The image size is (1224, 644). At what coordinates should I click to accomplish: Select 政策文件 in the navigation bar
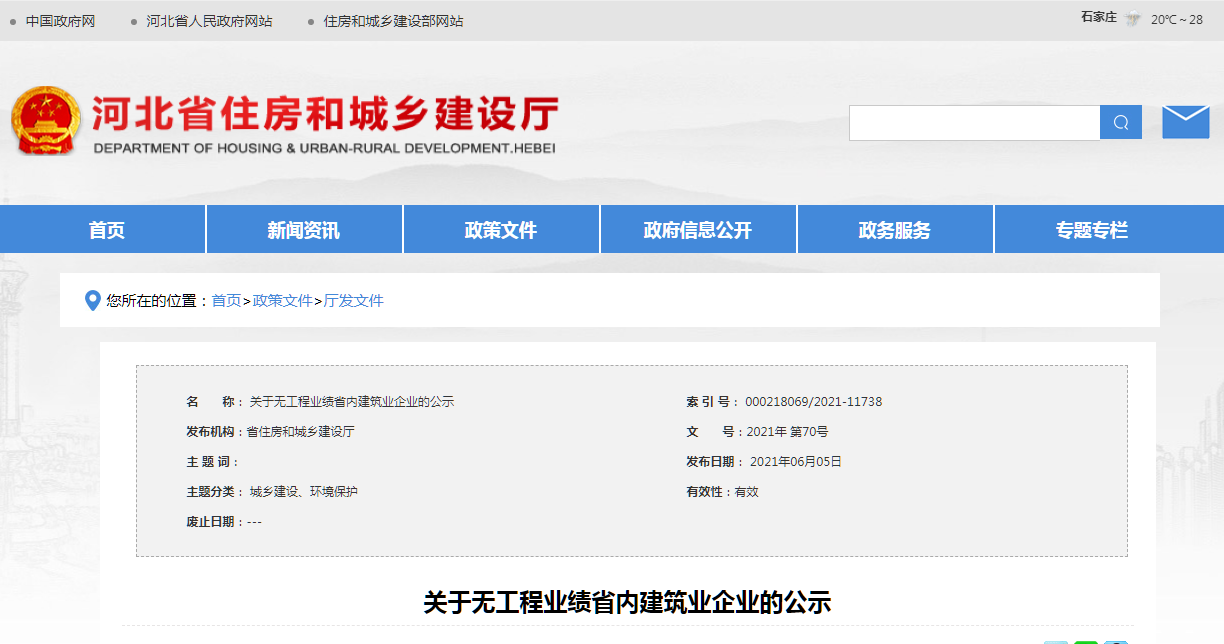(x=500, y=230)
